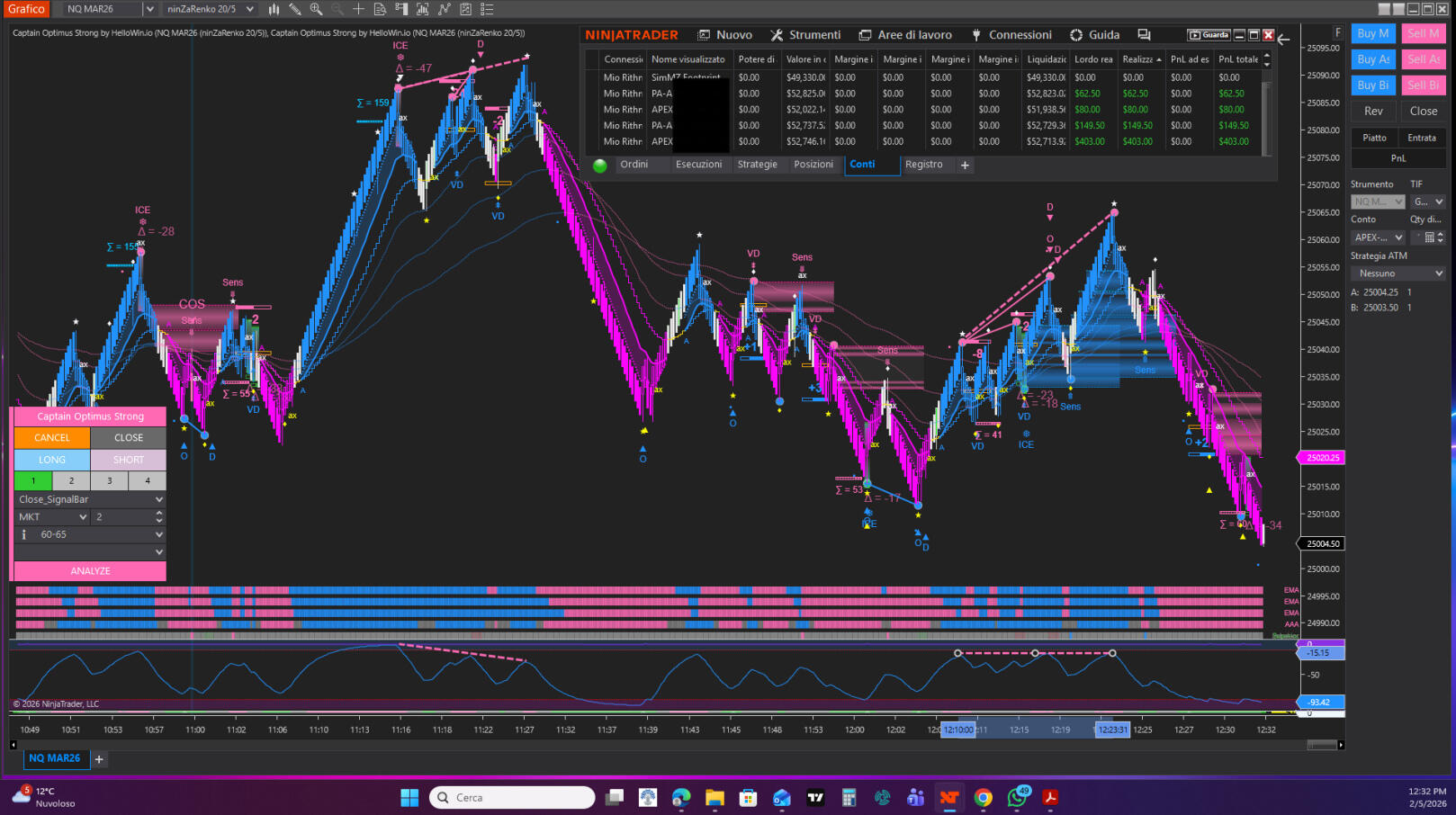
Task: Toggle the LONG direction button
Action: (52, 460)
